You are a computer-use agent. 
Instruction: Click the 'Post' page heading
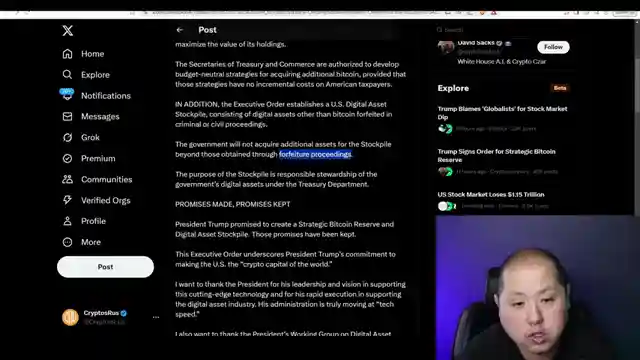click(x=207, y=30)
